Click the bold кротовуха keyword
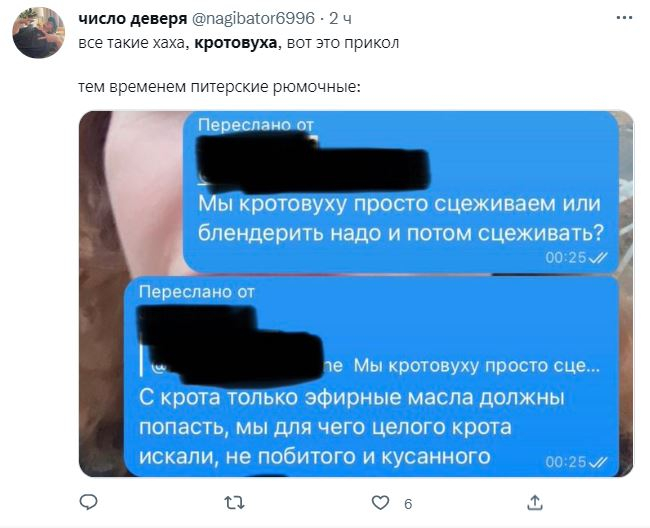This screenshot has height=528, width=650. coord(235,43)
